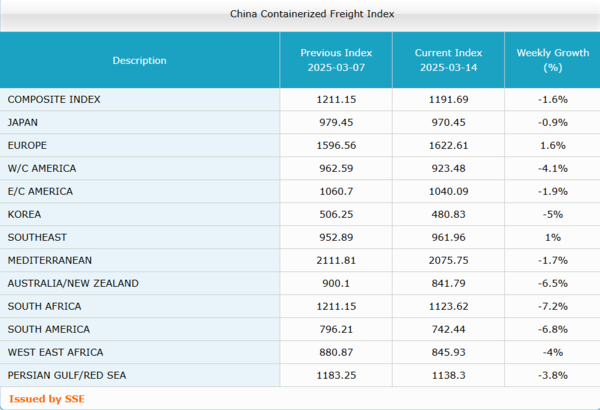Viewport: 600px width, 410px height.
Task: Click the KOREA weekly growth -5% cell
Action: coord(551,215)
